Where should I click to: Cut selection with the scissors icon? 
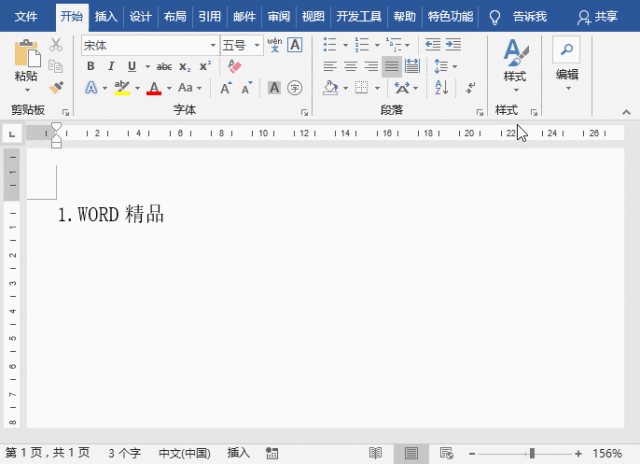tap(56, 44)
